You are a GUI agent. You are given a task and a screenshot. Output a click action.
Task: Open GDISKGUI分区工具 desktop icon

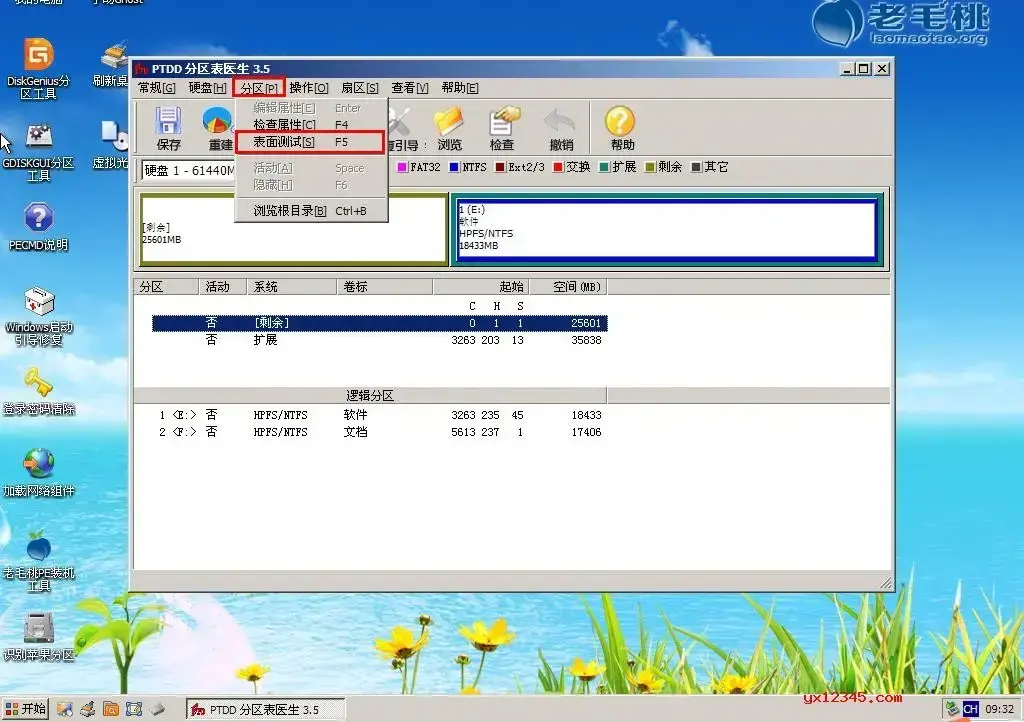point(38,153)
